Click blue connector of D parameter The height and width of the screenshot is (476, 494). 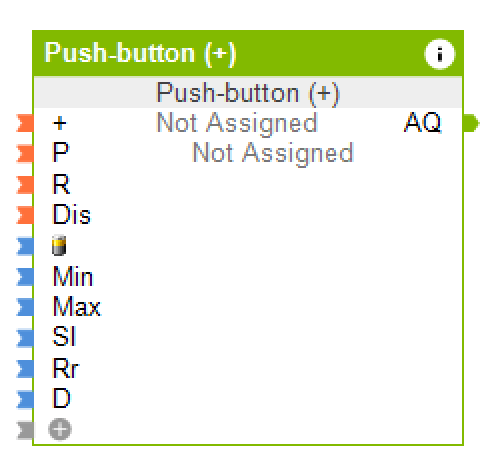tap(25, 399)
